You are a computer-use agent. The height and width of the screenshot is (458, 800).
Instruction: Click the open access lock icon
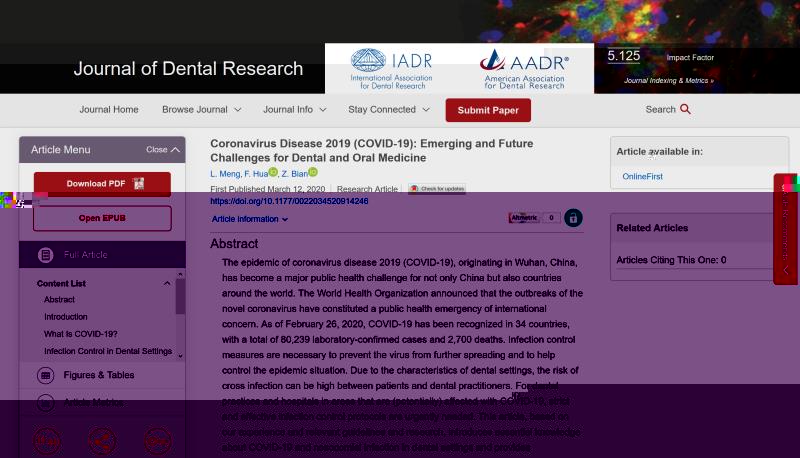tap(573, 218)
